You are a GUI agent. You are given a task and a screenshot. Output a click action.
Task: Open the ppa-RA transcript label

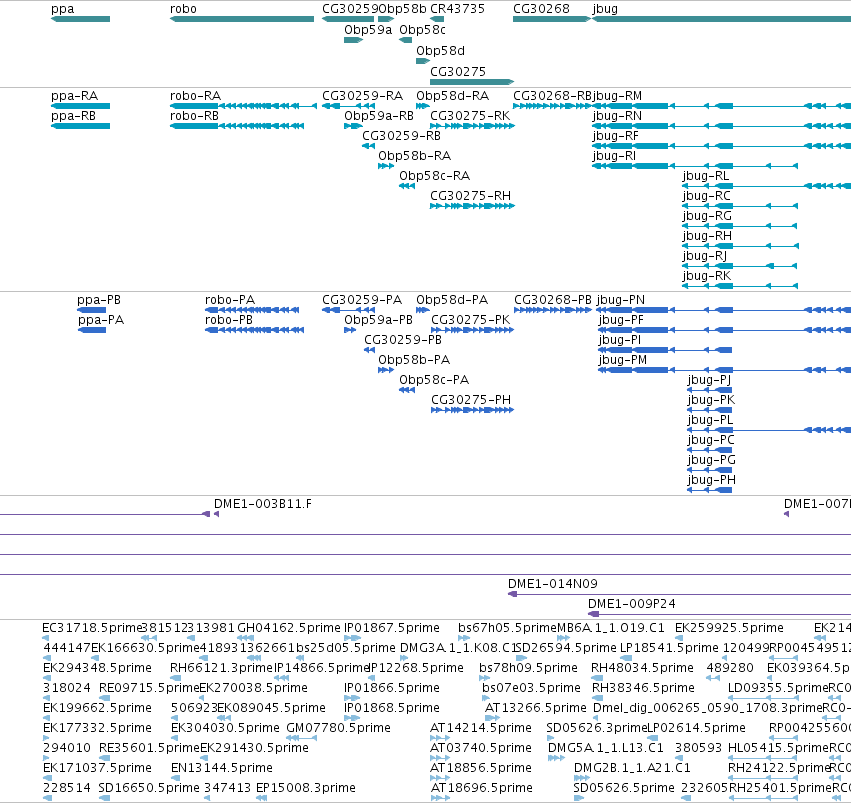[74, 97]
